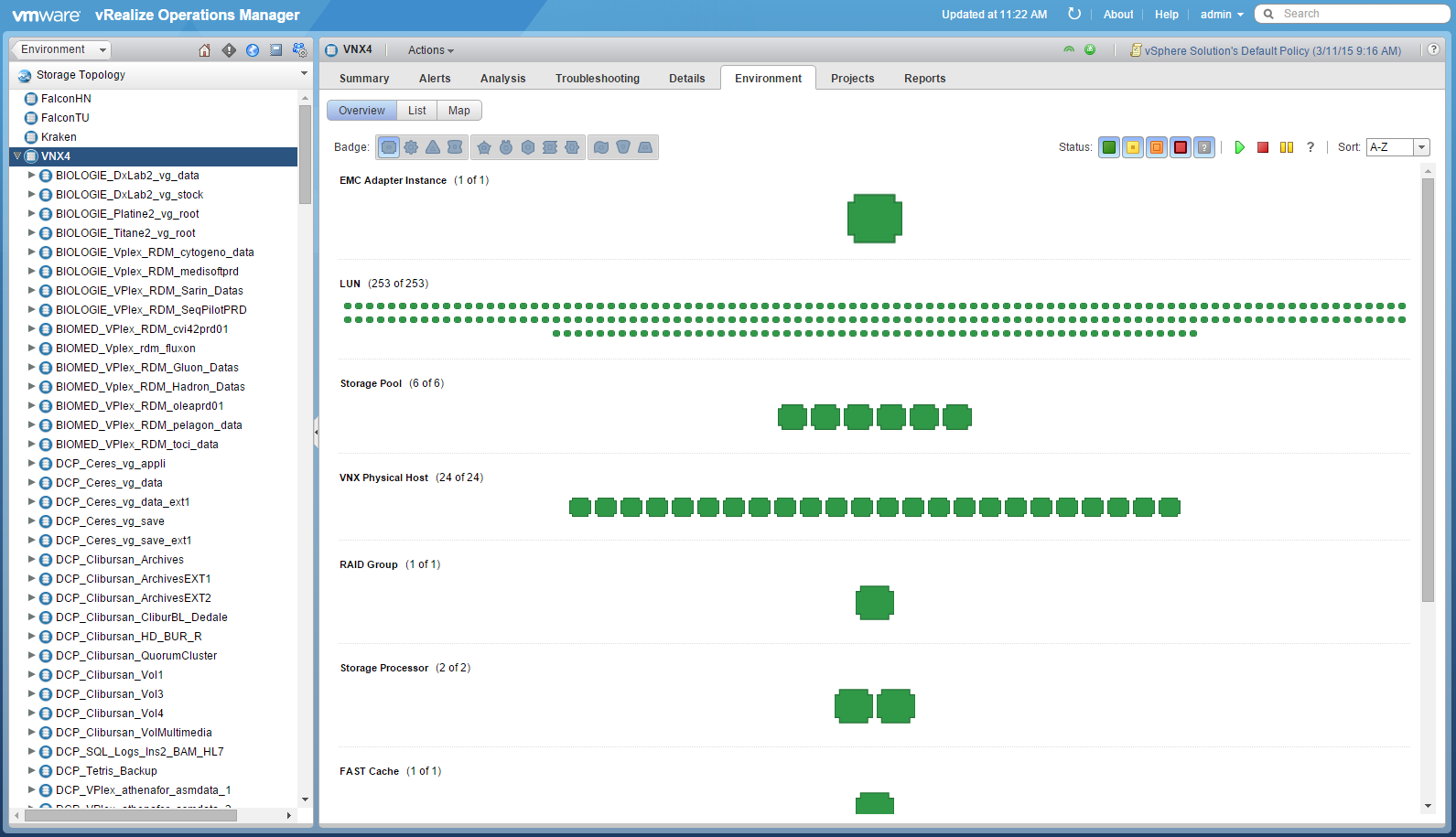Open the Reports tab

point(924,79)
